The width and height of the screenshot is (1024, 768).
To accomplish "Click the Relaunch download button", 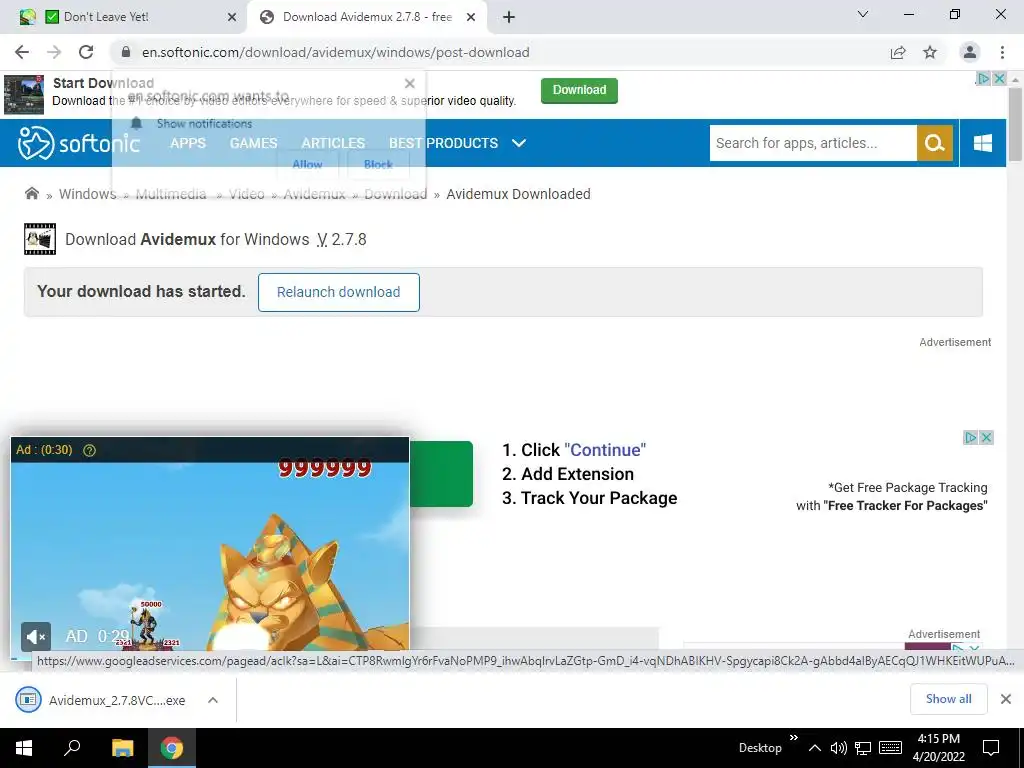I will pyautogui.click(x=338, y=292).
